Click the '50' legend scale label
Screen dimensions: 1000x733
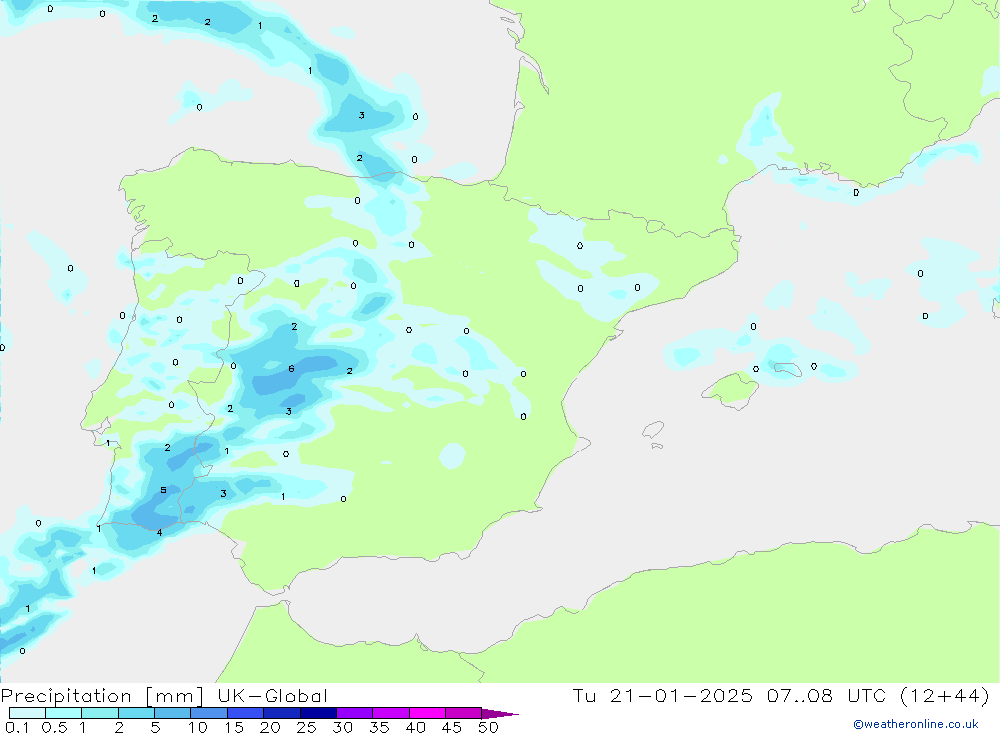[x=488, y=727]
